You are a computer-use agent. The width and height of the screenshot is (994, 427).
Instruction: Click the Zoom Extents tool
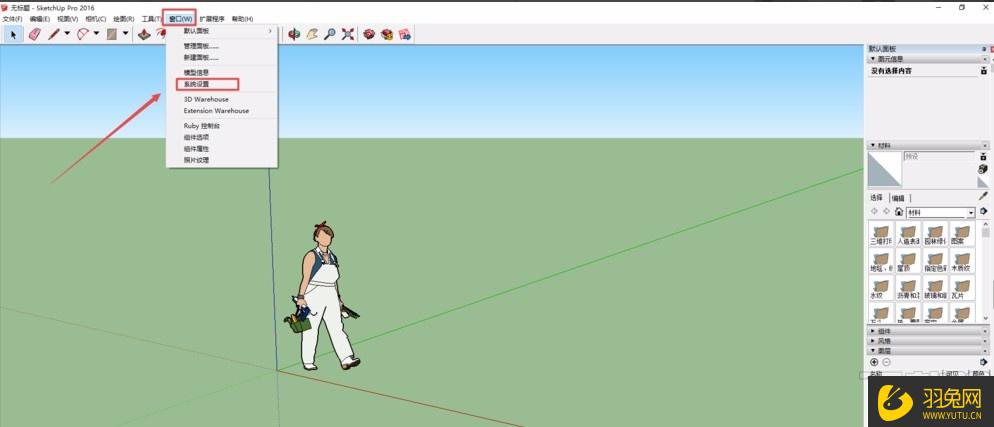tap(348, 34)
